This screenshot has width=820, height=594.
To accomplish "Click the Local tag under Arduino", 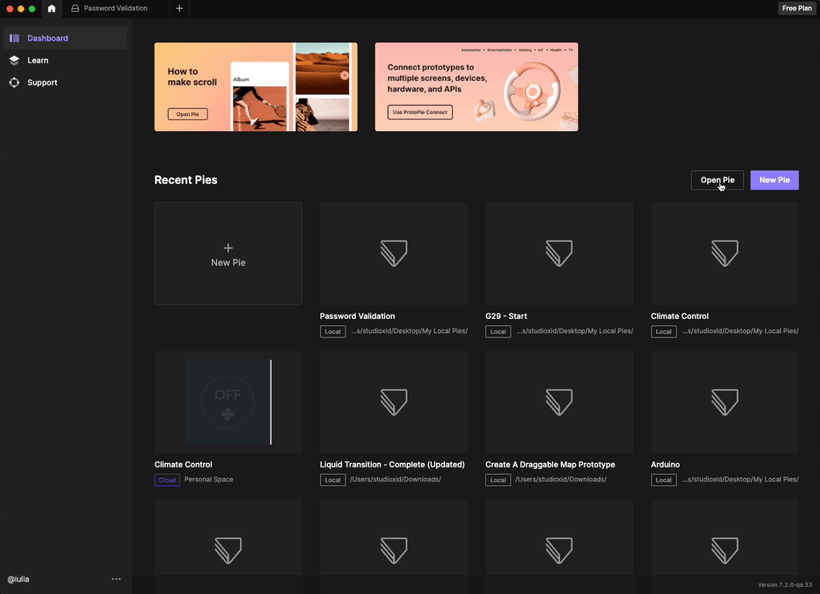I will [664, 480].
